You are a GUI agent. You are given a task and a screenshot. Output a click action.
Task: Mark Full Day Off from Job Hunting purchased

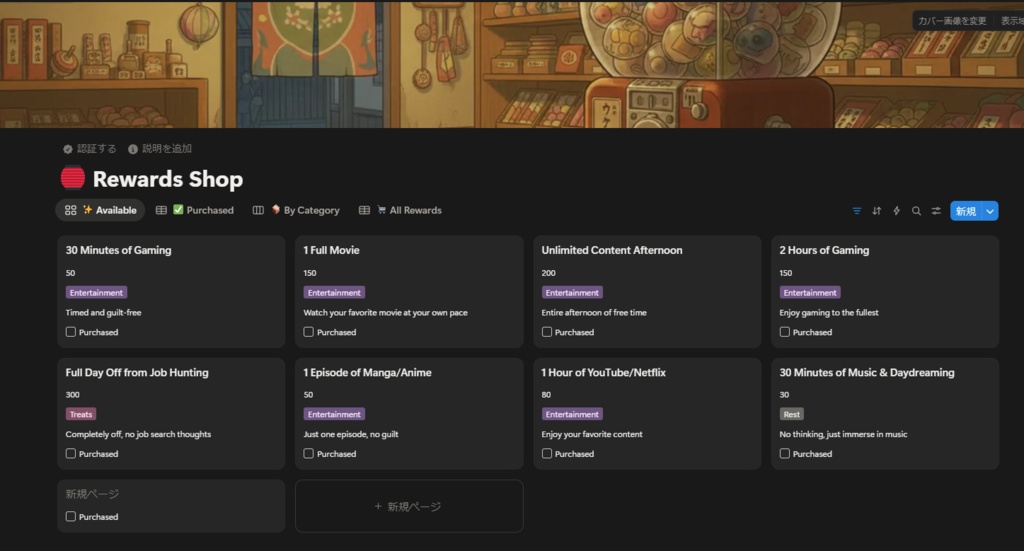pos(71,454)
